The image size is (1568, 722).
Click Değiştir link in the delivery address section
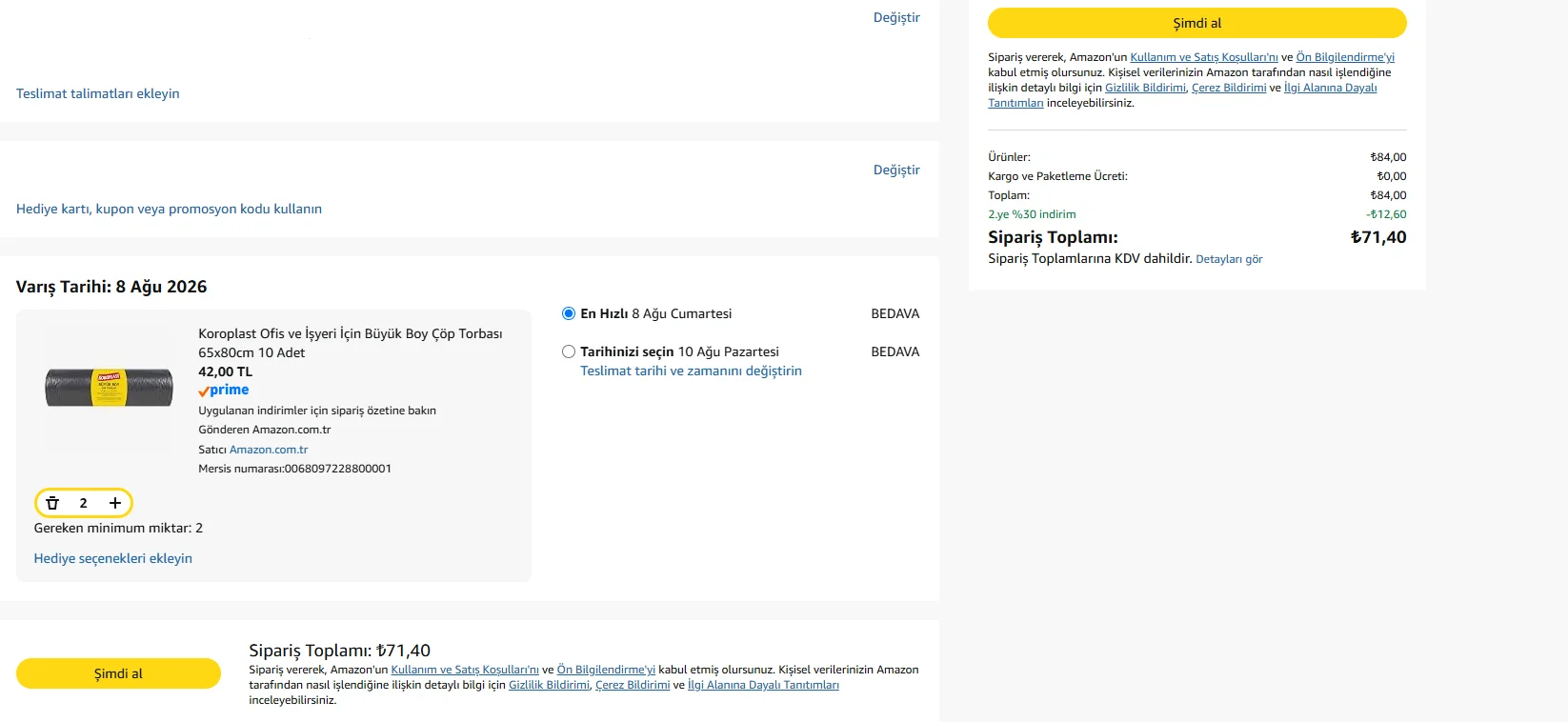(x=896, y=17)
